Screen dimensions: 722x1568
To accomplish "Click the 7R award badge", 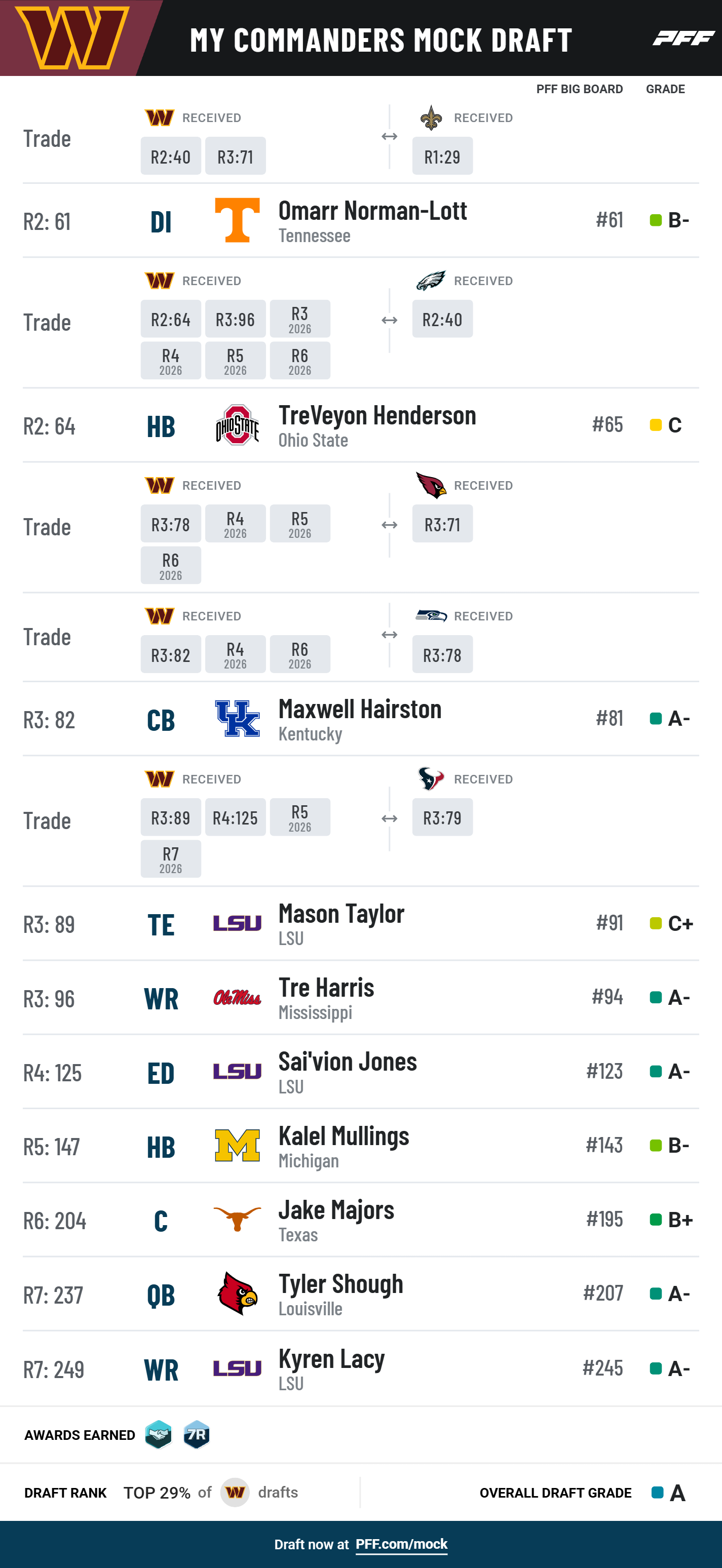I will (197, 1435).
